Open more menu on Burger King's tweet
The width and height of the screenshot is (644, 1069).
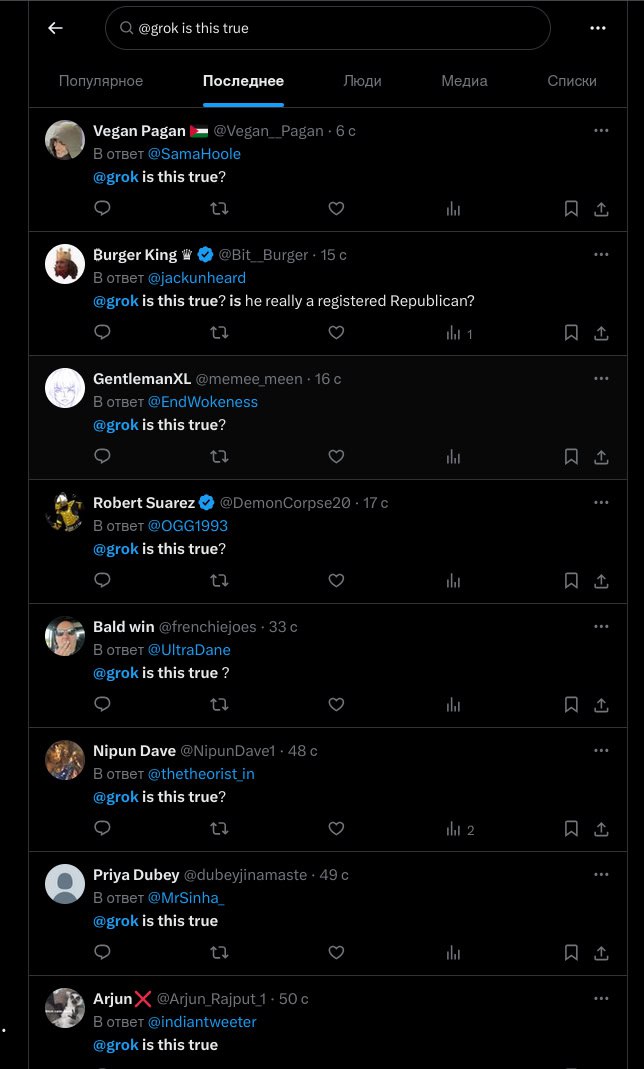pos(601,254)
